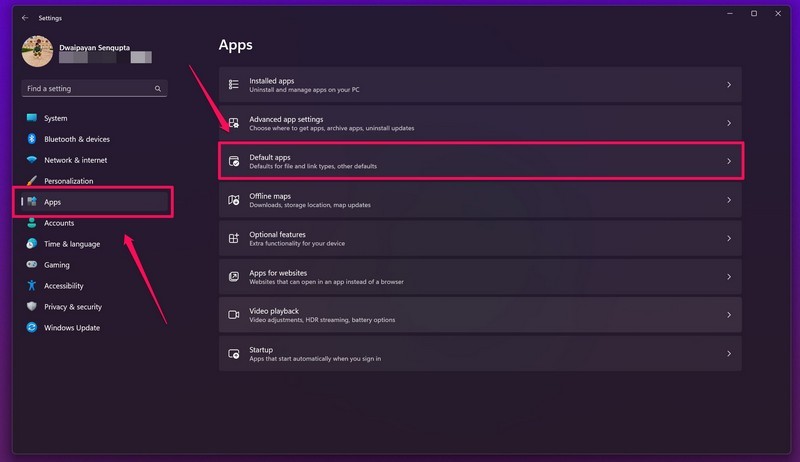Click the Find a setting search box

coord(88,89)
